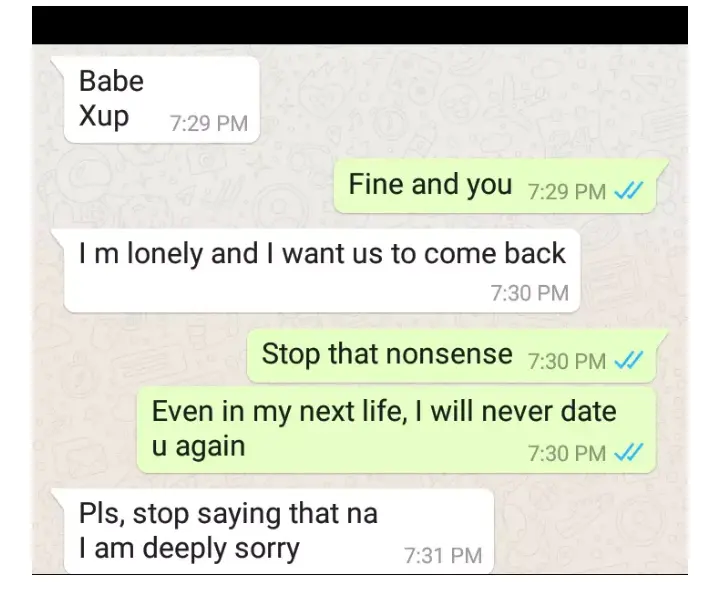Screen dimensions: 720x590
Task: Tap the word 'Babe' in first message
Action: tap(112, 81)
